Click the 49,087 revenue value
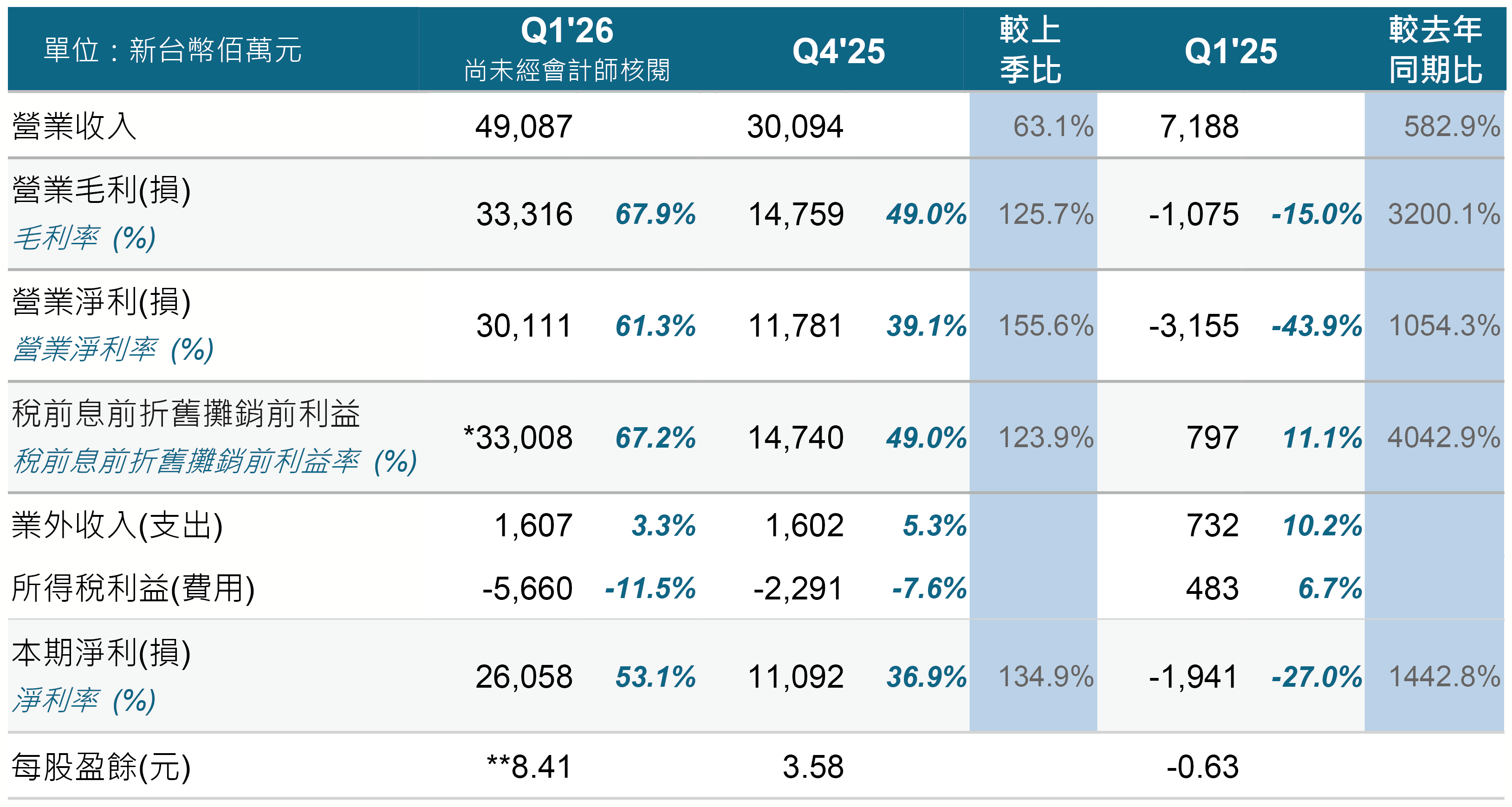 click(524, 127)
